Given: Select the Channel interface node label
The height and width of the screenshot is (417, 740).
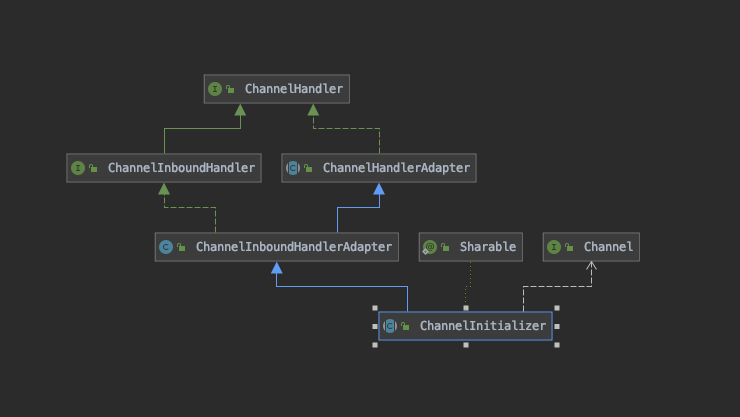Looking at the screenshot, I should coord(608,247).
